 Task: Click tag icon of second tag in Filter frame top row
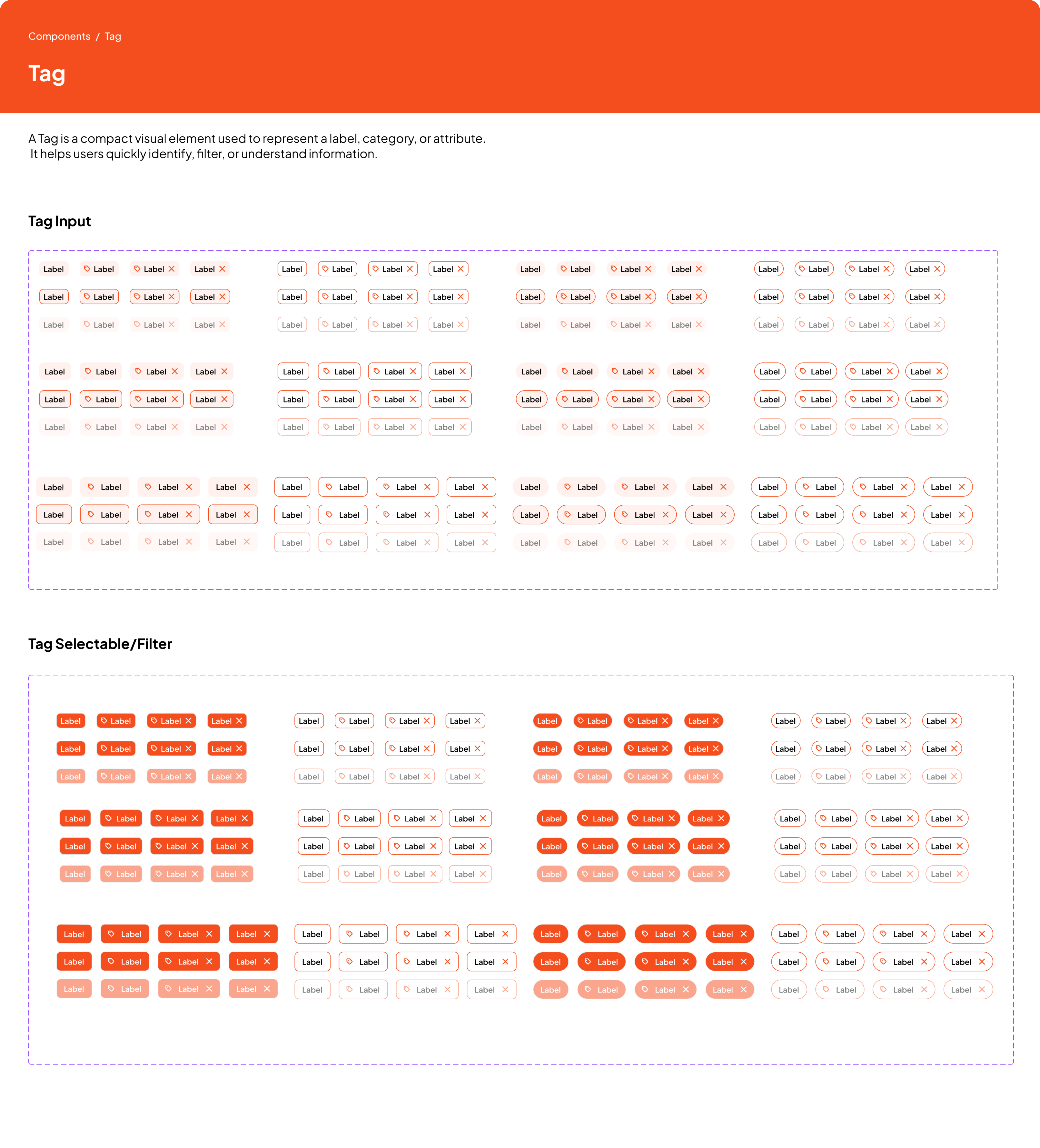104,720
